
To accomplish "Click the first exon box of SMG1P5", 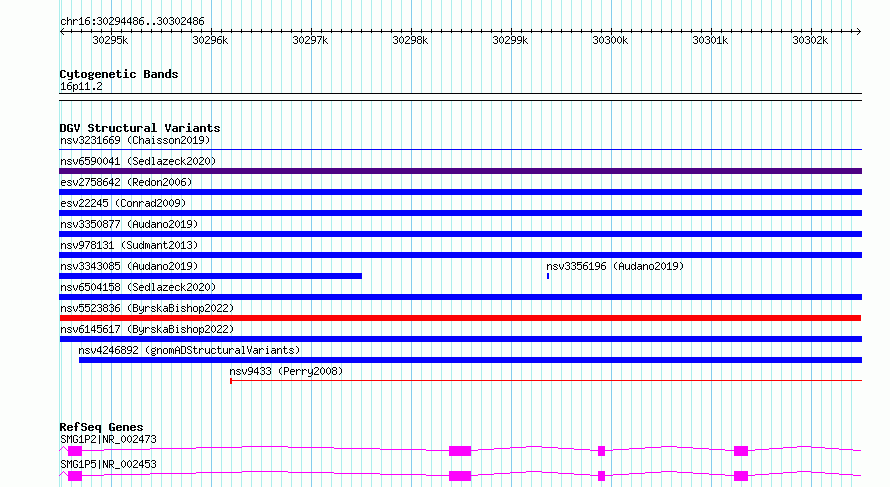I will (x=75, y=476).
